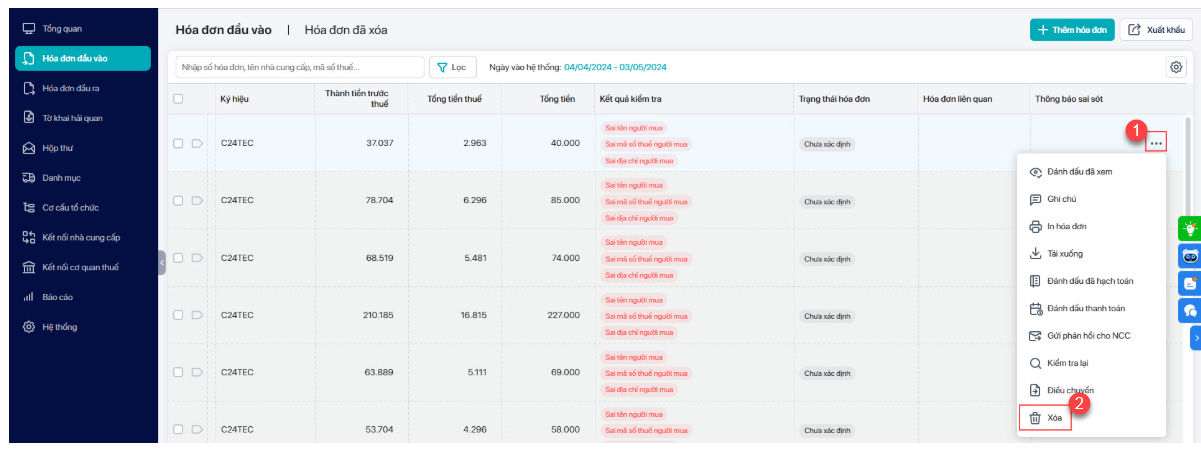Go to Kết nối cơ quan thuế
Image resolution: width=1201 pixels, height=451 pixels.
coord(80,267)
